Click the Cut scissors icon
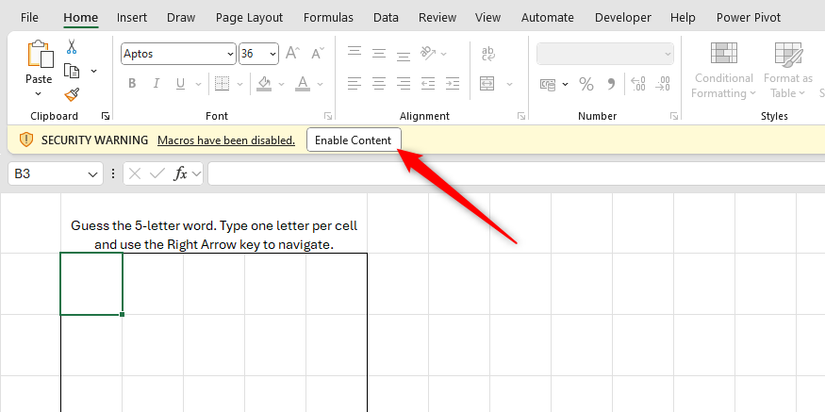 72,47
